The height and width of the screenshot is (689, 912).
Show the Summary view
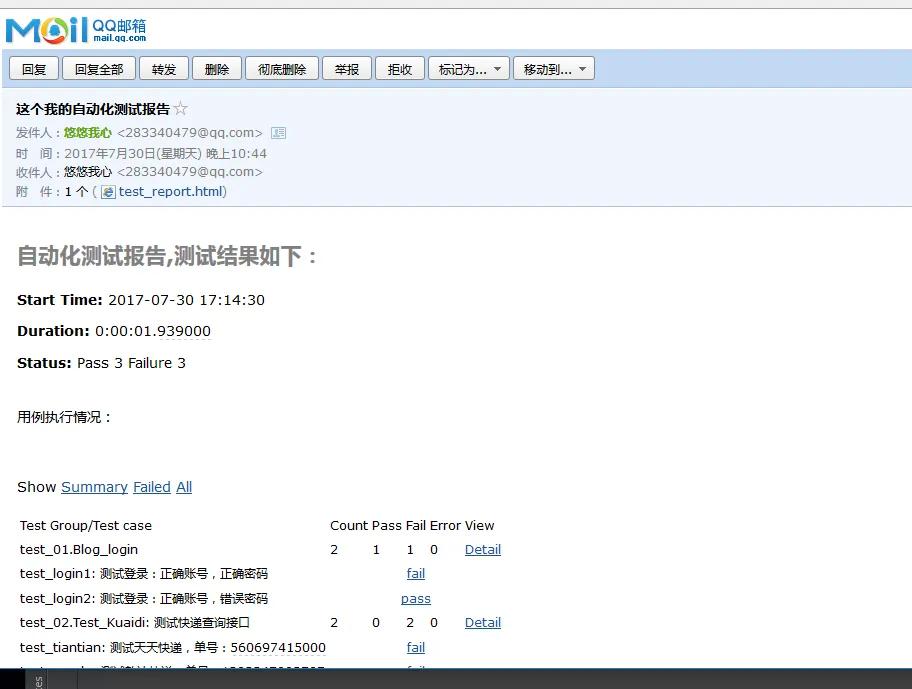point(94,487)
